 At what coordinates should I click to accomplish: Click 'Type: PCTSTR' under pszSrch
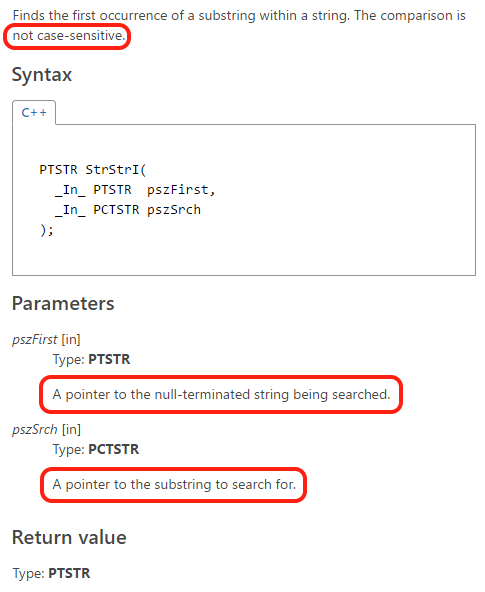[x=96, y=449]
